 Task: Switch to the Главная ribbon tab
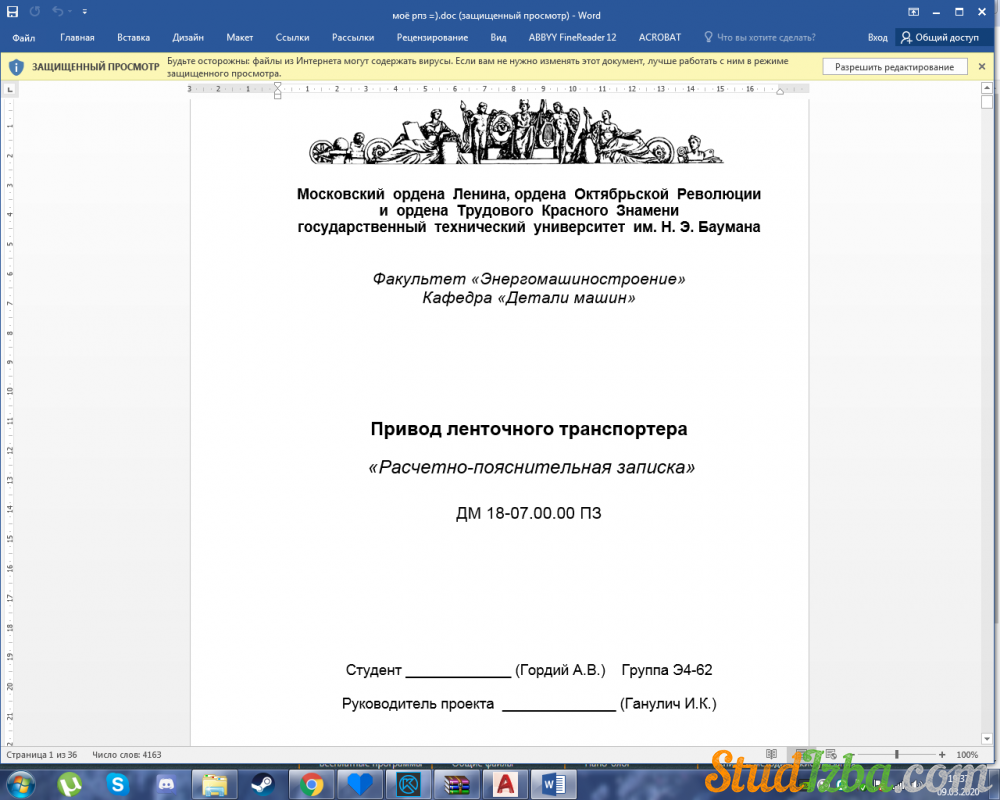click(77, 38)
